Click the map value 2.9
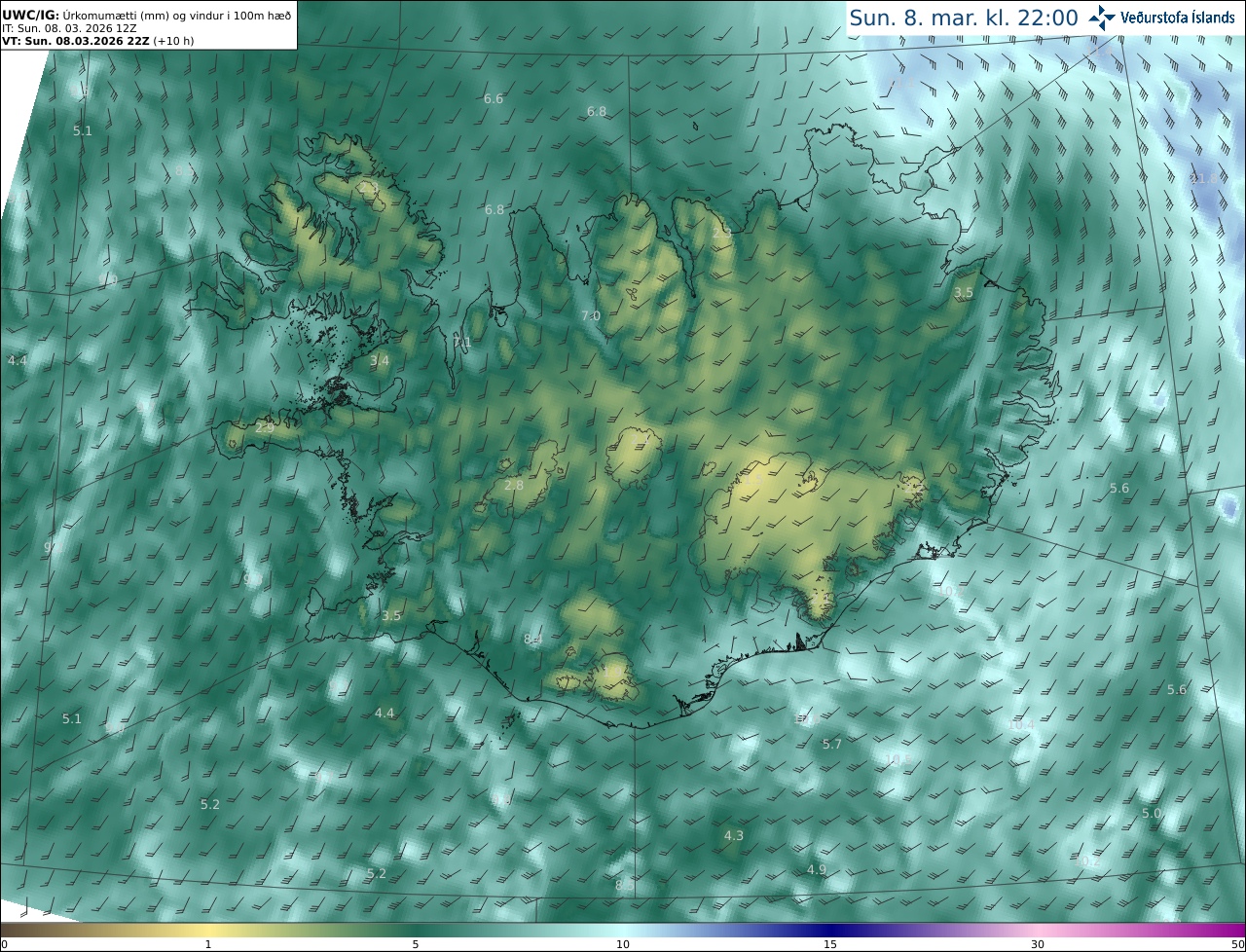 (x=265, y=428)
